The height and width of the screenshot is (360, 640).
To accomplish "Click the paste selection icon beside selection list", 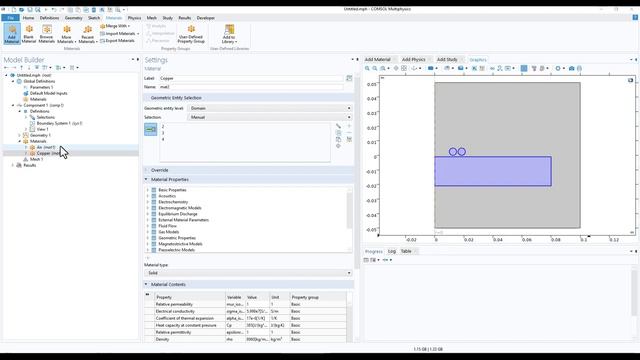I will coord(338,140).
